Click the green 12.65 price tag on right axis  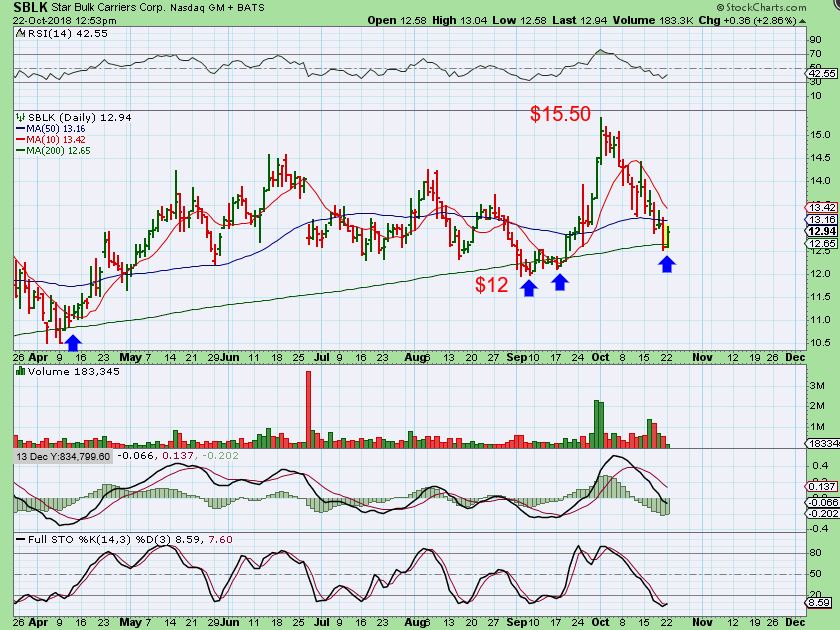point(822,243)
